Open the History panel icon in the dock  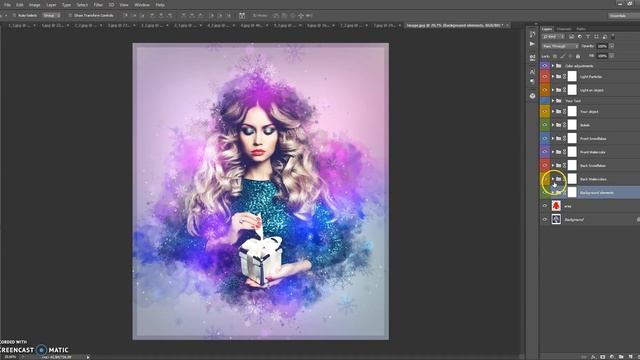(x=532, y=34)
